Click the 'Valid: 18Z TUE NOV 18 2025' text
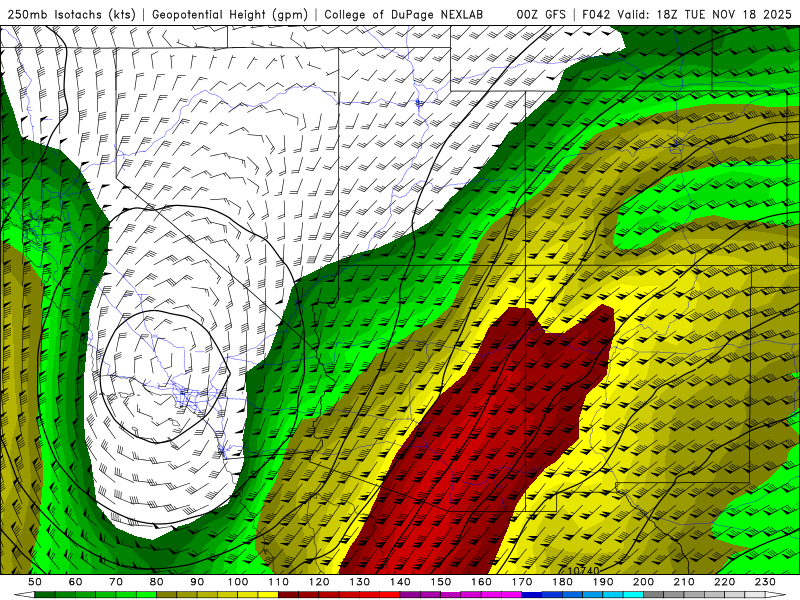The height and width of the screenshot is (600, 800). [x=704, y=14]
